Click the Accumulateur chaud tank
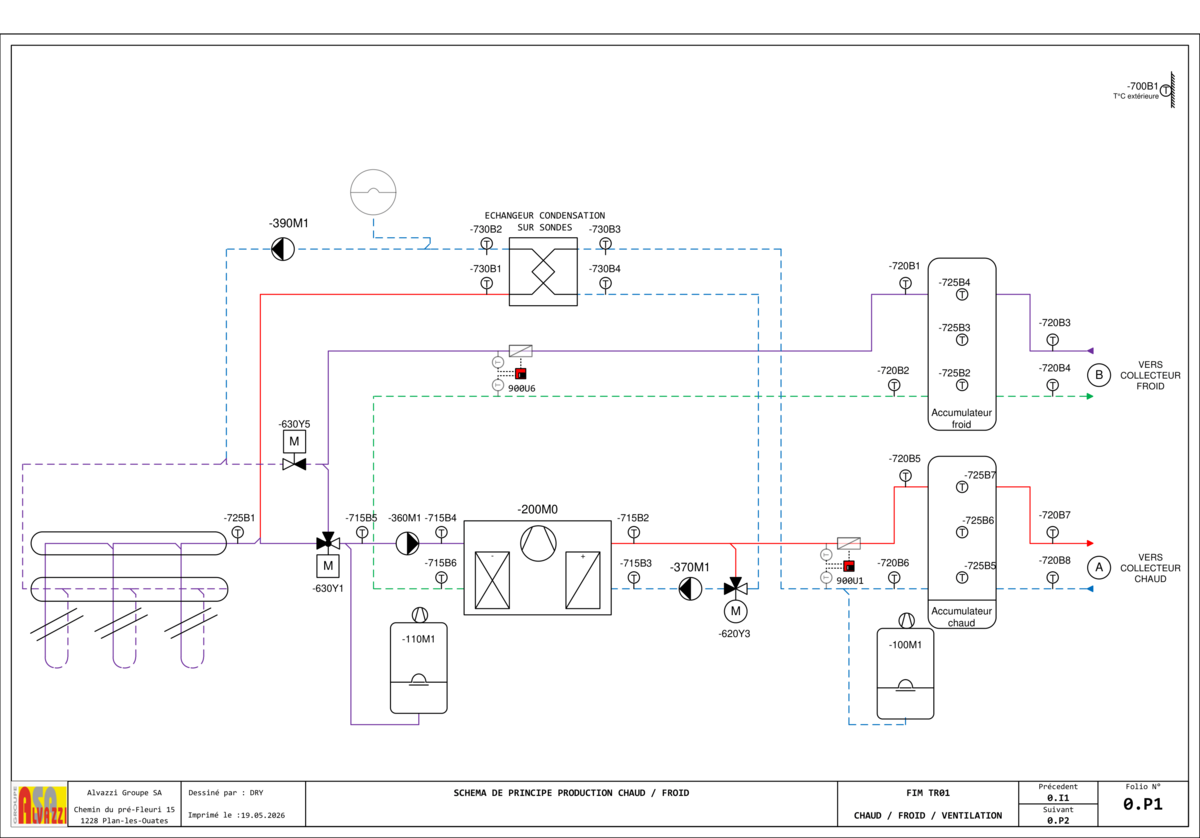The image size is (1200, 838). coord(962,542)
